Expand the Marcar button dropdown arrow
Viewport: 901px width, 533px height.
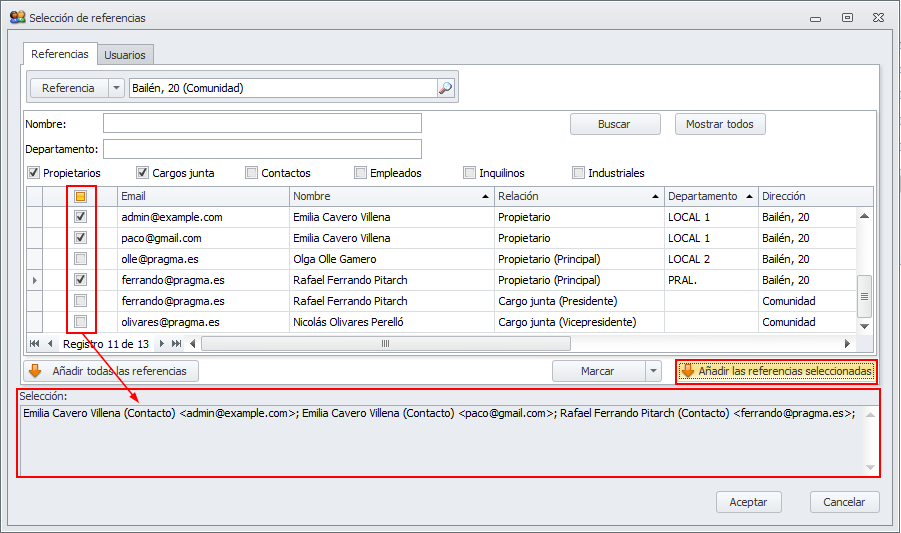(x=654, y=371)
